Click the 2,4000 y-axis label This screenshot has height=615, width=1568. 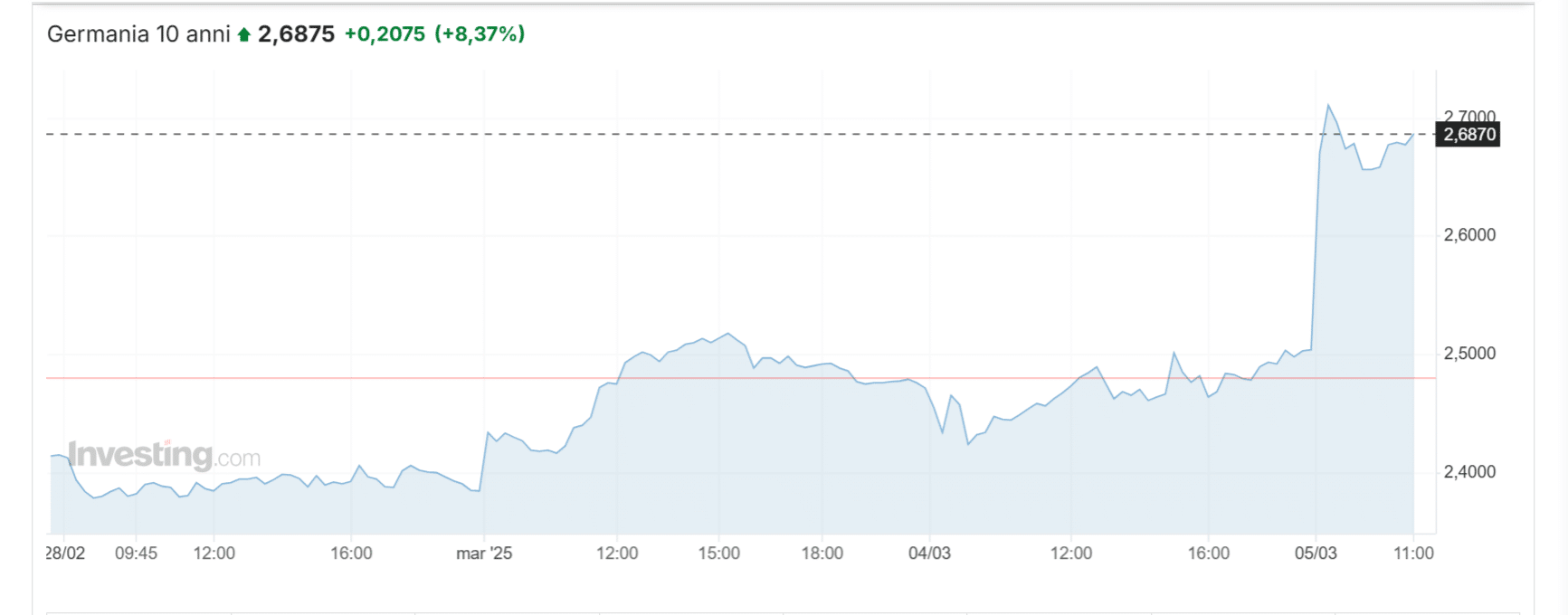[x=1469, y=472]
